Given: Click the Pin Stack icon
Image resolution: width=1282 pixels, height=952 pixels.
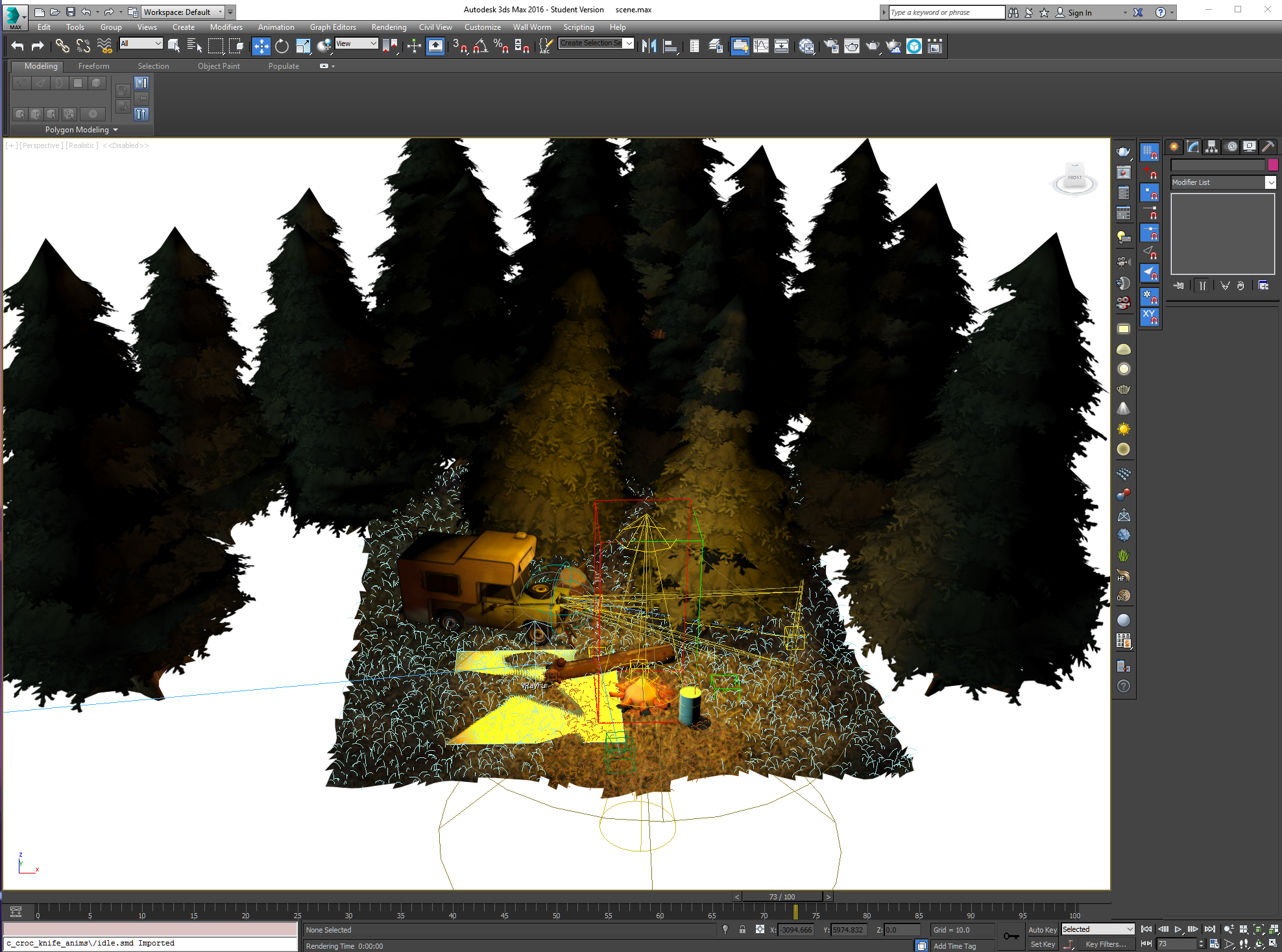Looking at the screenshot, I should coord(1179,286).
